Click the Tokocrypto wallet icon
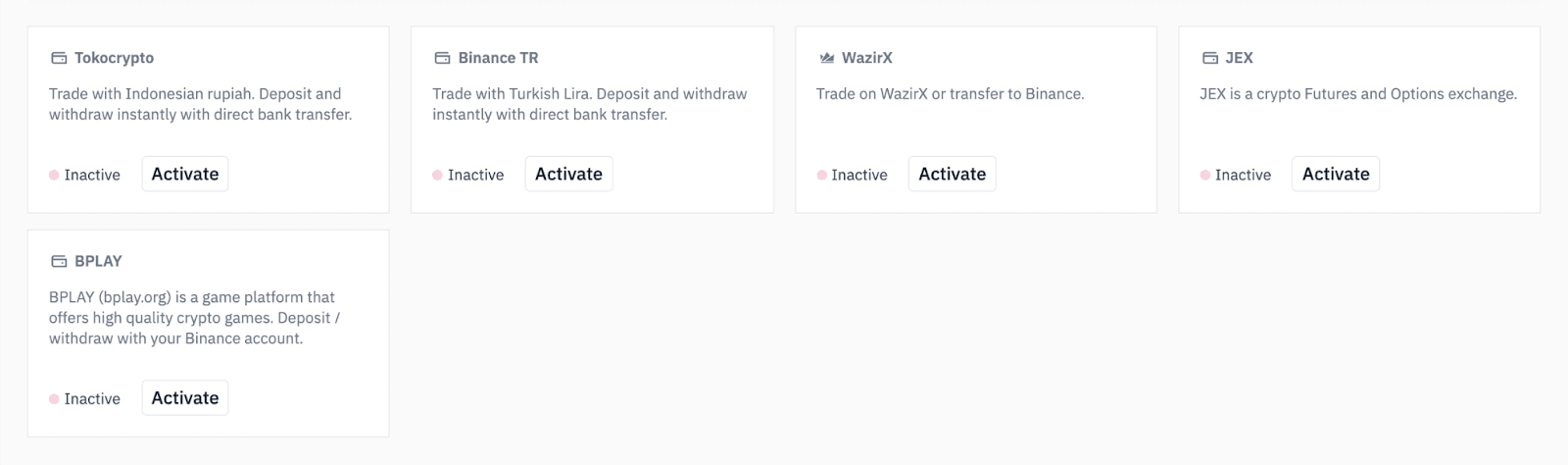 [59, 58]
